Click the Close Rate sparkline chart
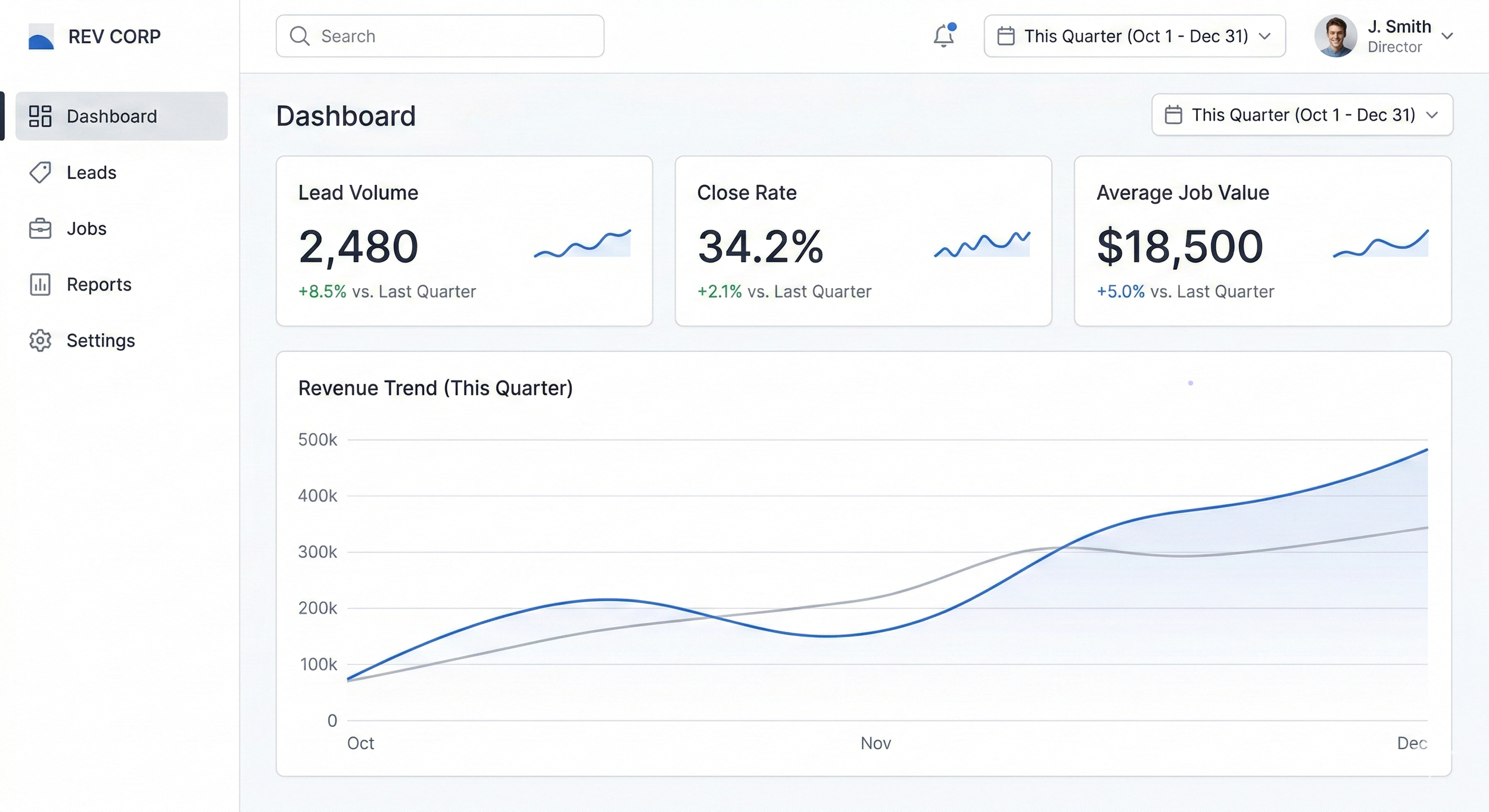Viewport: 1489px width, 812px height. tap(982, 244)
